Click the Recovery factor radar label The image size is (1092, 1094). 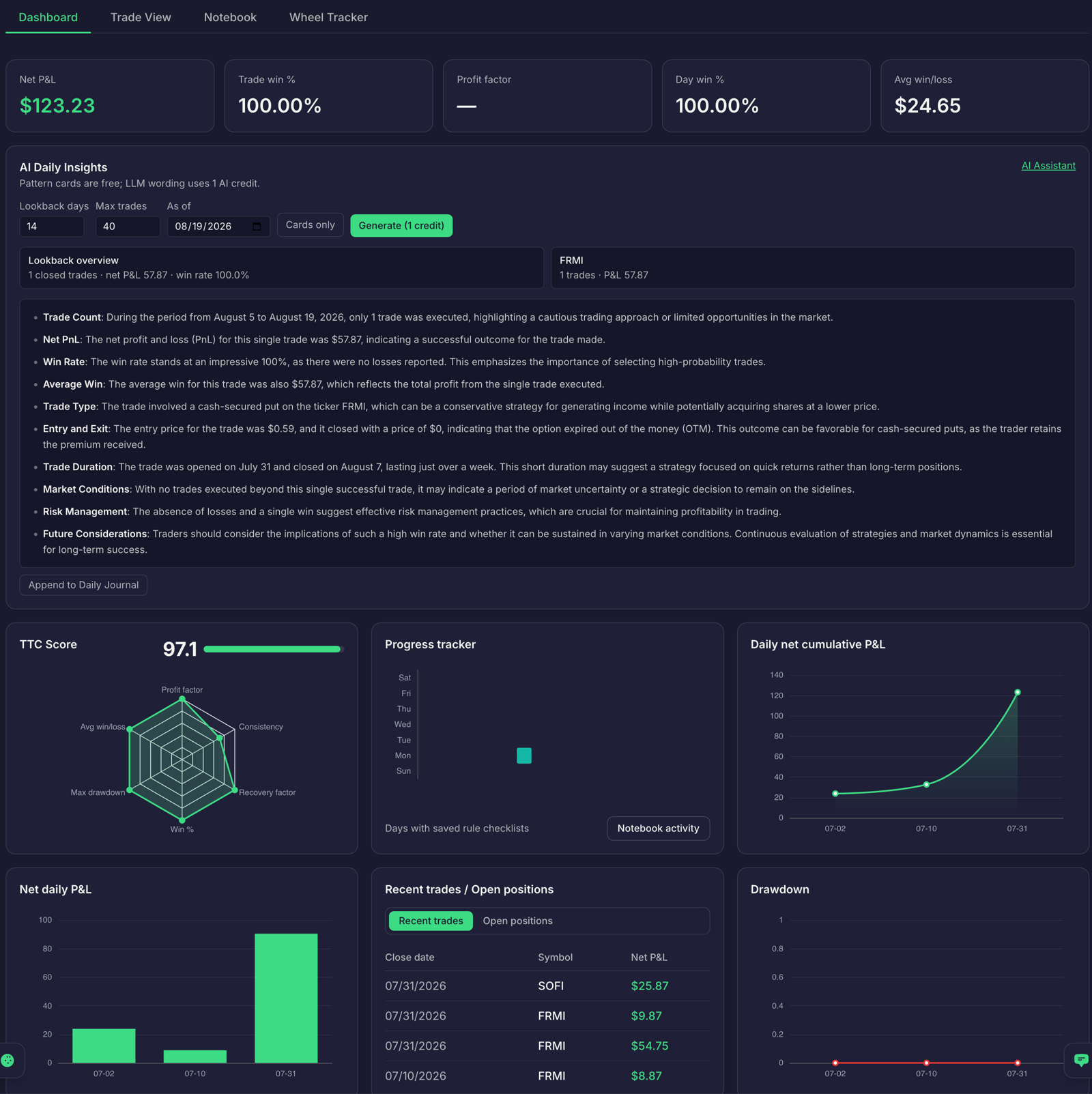(267, 792)
